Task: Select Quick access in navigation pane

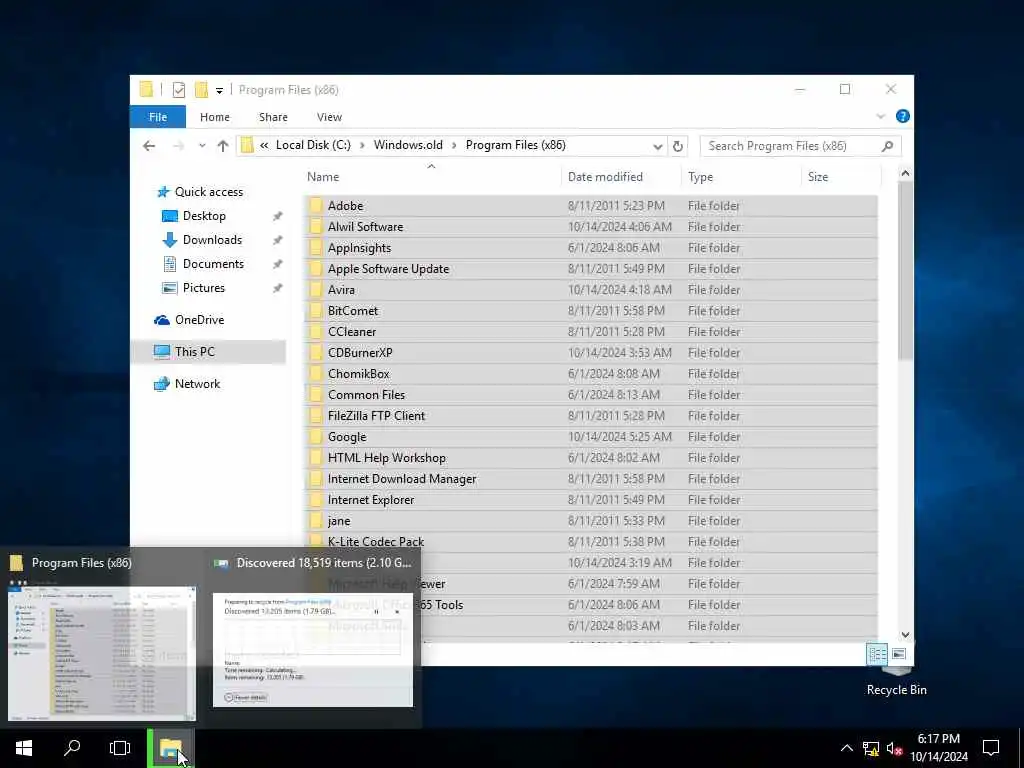Action: click(x=208, y=192)
